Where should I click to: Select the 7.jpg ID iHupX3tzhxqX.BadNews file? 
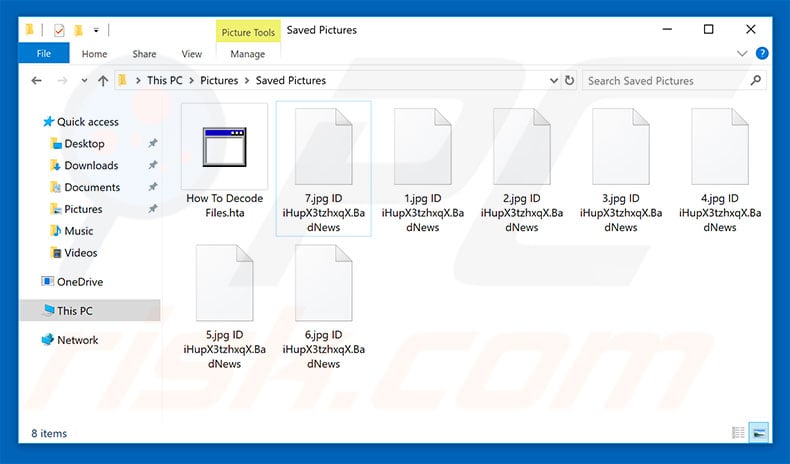(x=323, y=169)
